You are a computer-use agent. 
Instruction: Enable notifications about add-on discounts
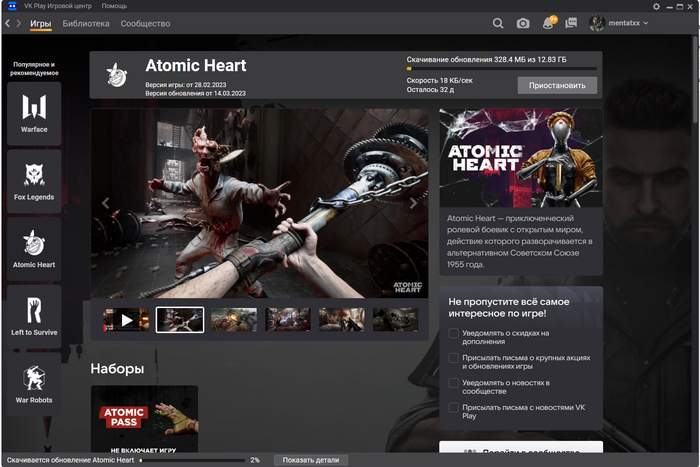453,333
